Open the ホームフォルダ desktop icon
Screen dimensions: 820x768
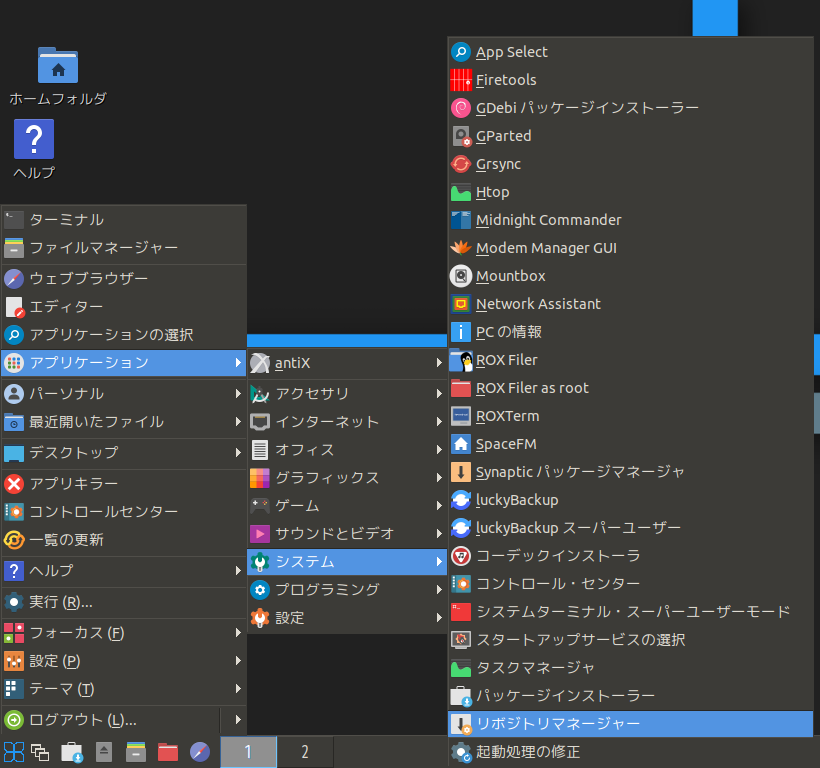58,65
